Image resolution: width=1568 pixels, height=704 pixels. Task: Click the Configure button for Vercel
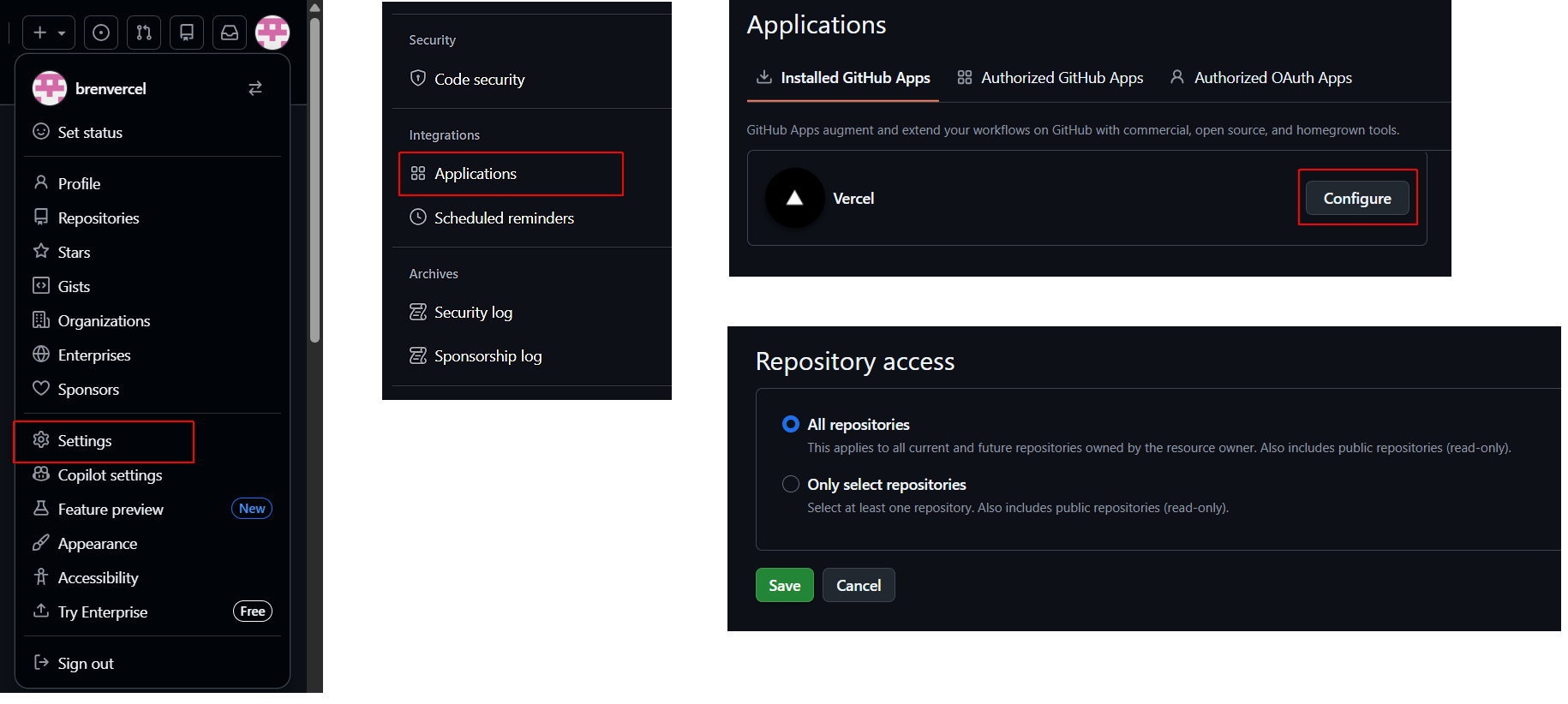pyautogui.click(x=1356, y=199)
